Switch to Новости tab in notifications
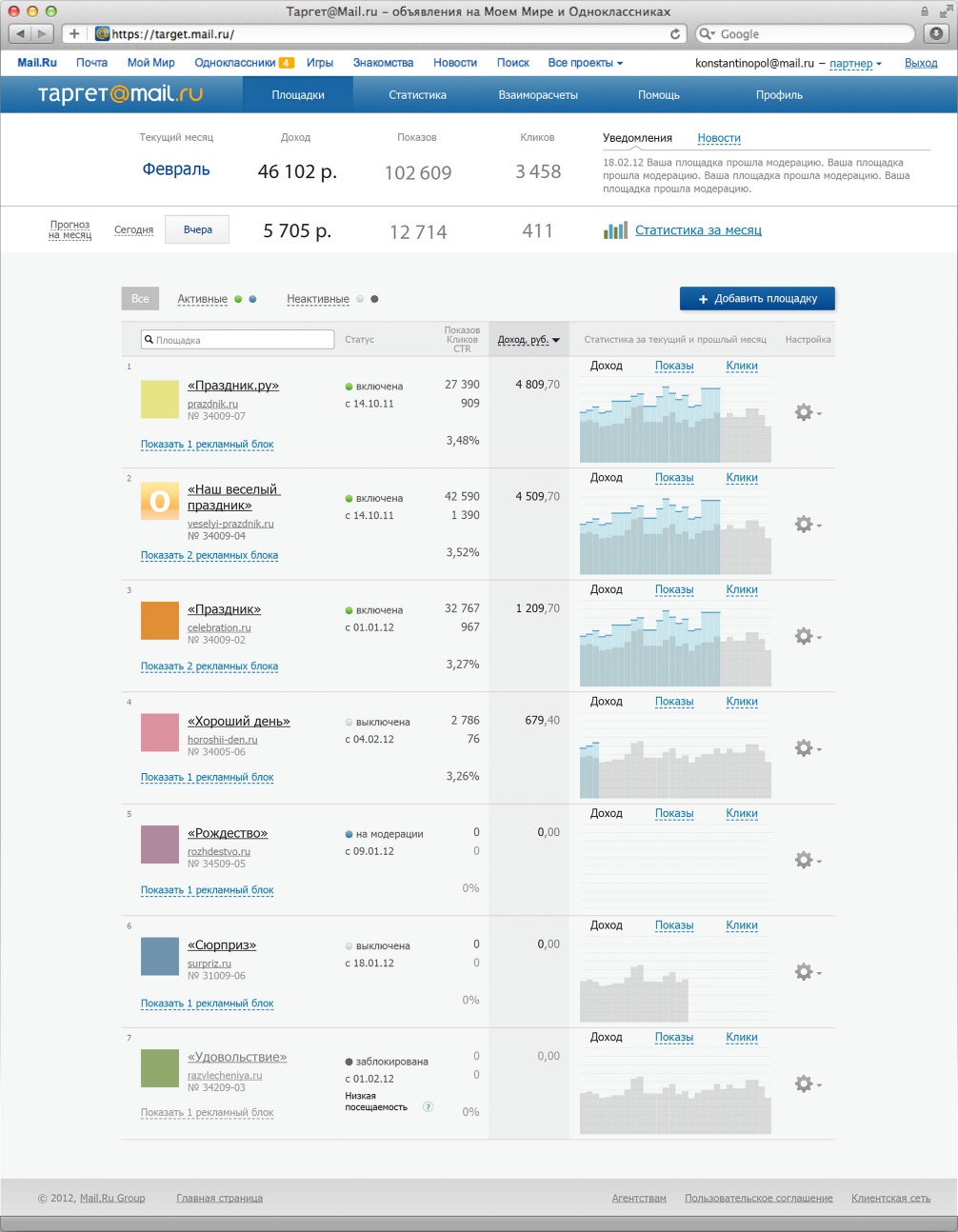The height and width of the screenshot is (1232, 958). (x=719, y=138)
